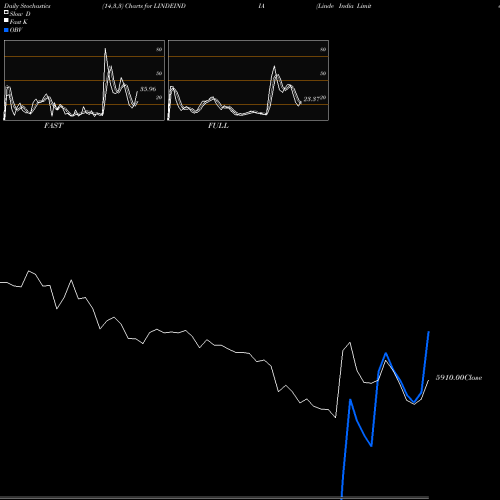This screenshot has height=500, width=500.
Task: Click the Linde India Limited name text
Action: [x=344, y=6]
